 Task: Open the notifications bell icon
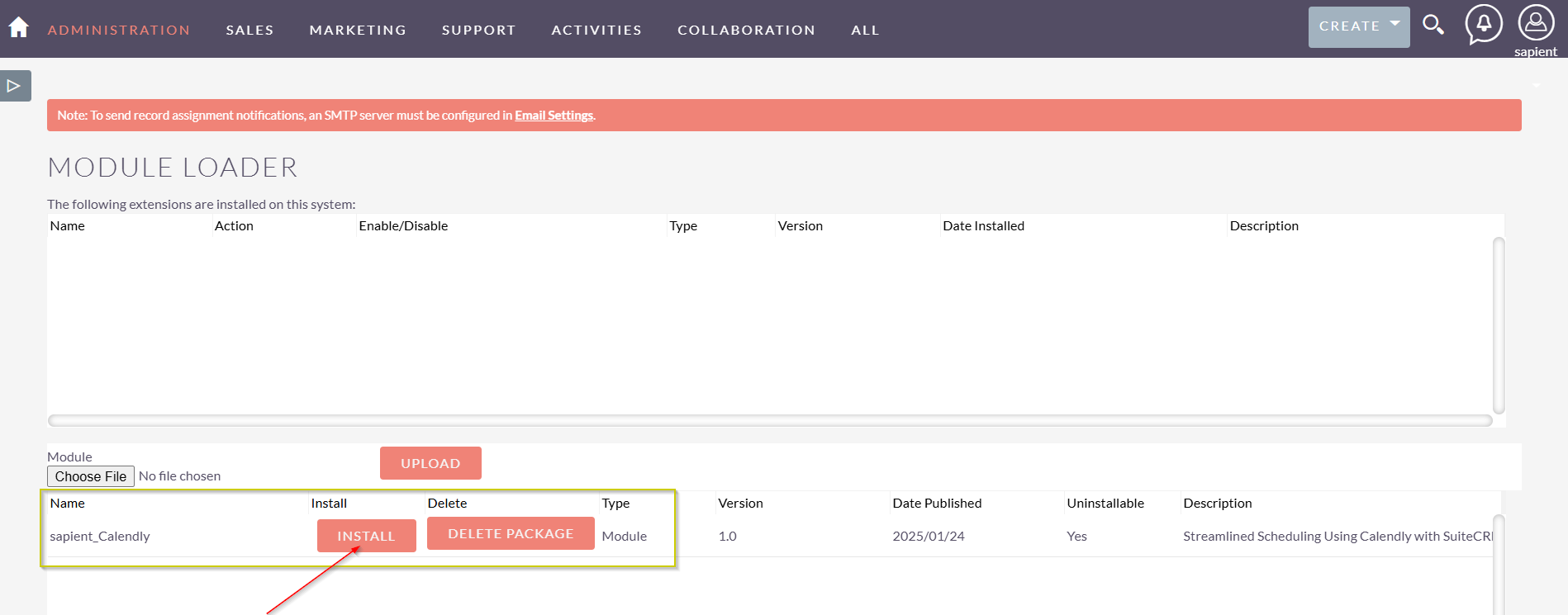click(1484, 24)
